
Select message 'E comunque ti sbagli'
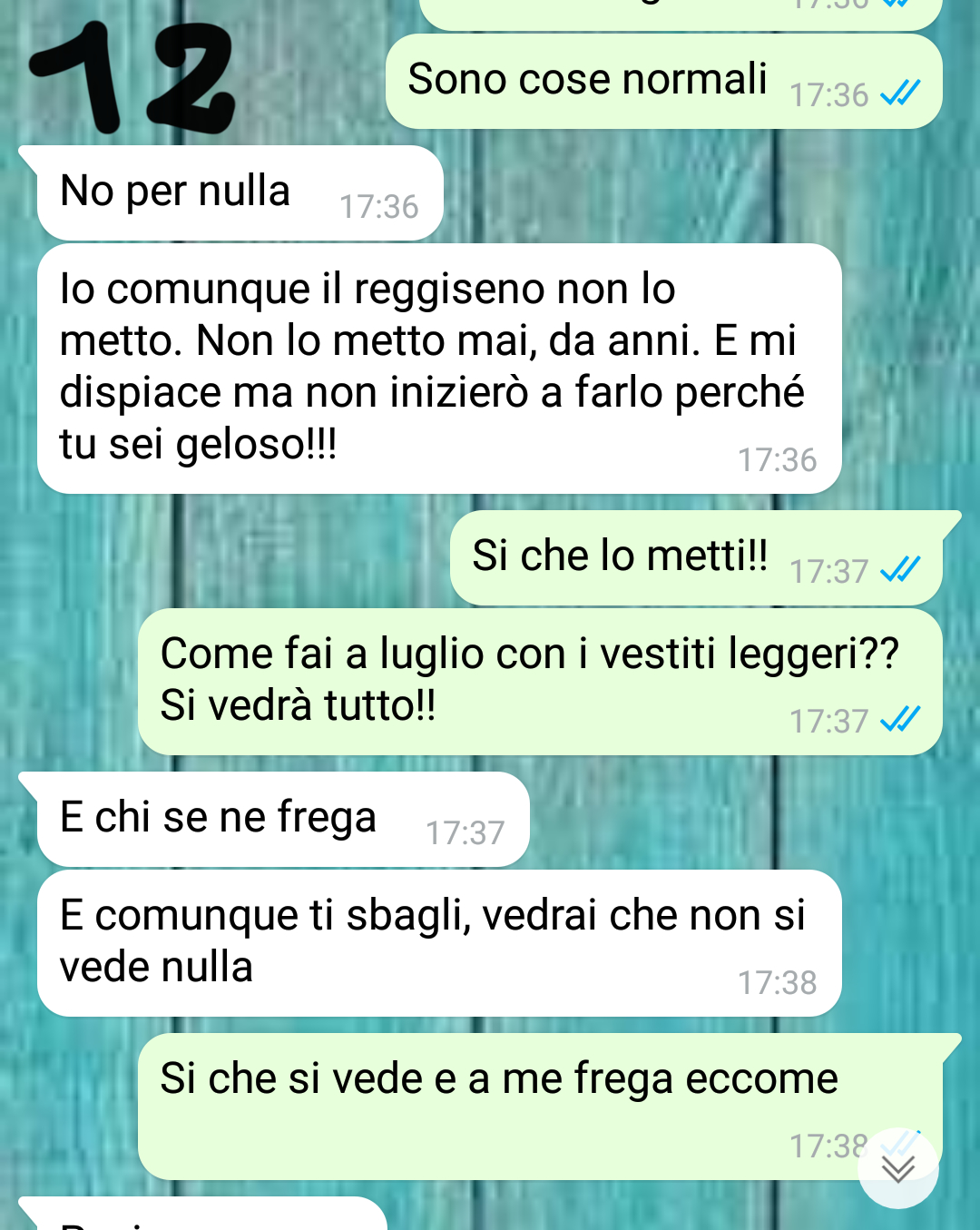click(439, 943)
